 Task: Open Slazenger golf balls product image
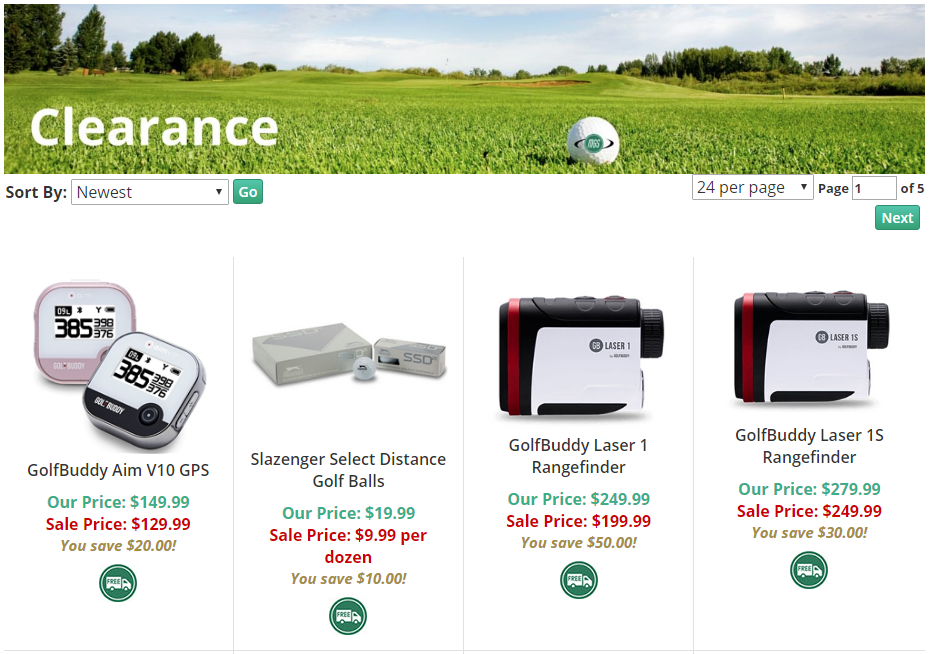click(348, 354)
